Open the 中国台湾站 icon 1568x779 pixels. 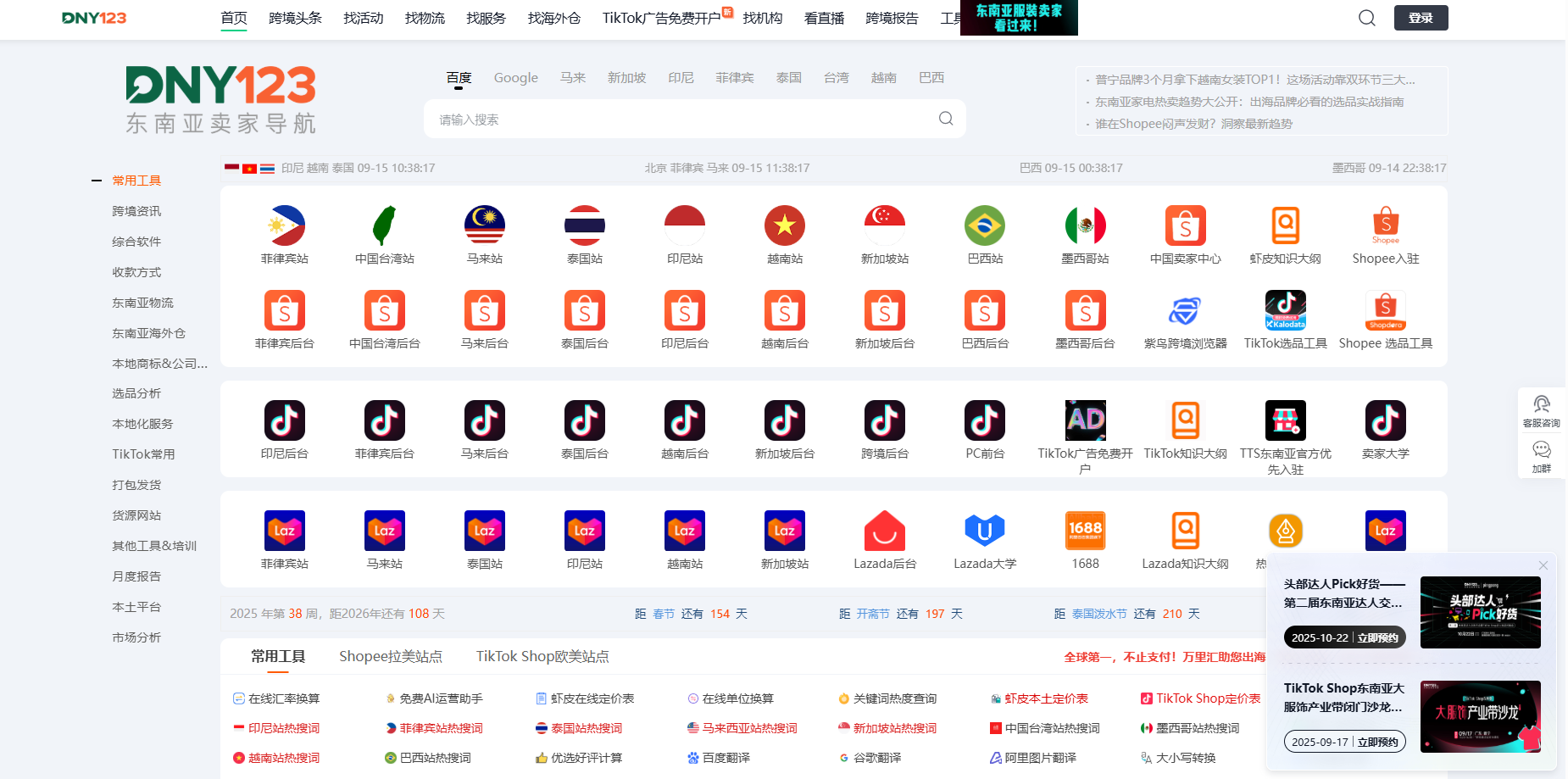tap(385, 225)
